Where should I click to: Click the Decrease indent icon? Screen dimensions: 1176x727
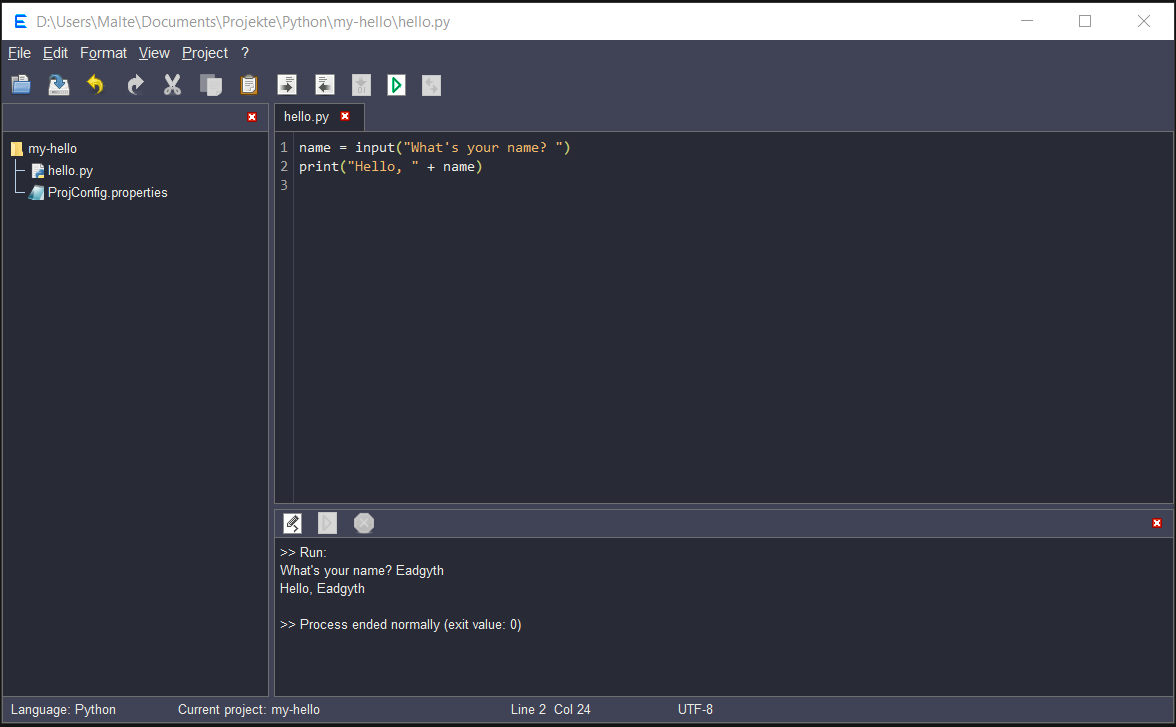(325, 85)
